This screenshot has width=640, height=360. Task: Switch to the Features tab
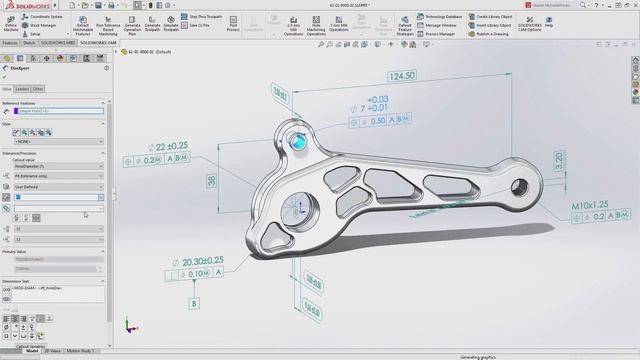pos(10,42)
